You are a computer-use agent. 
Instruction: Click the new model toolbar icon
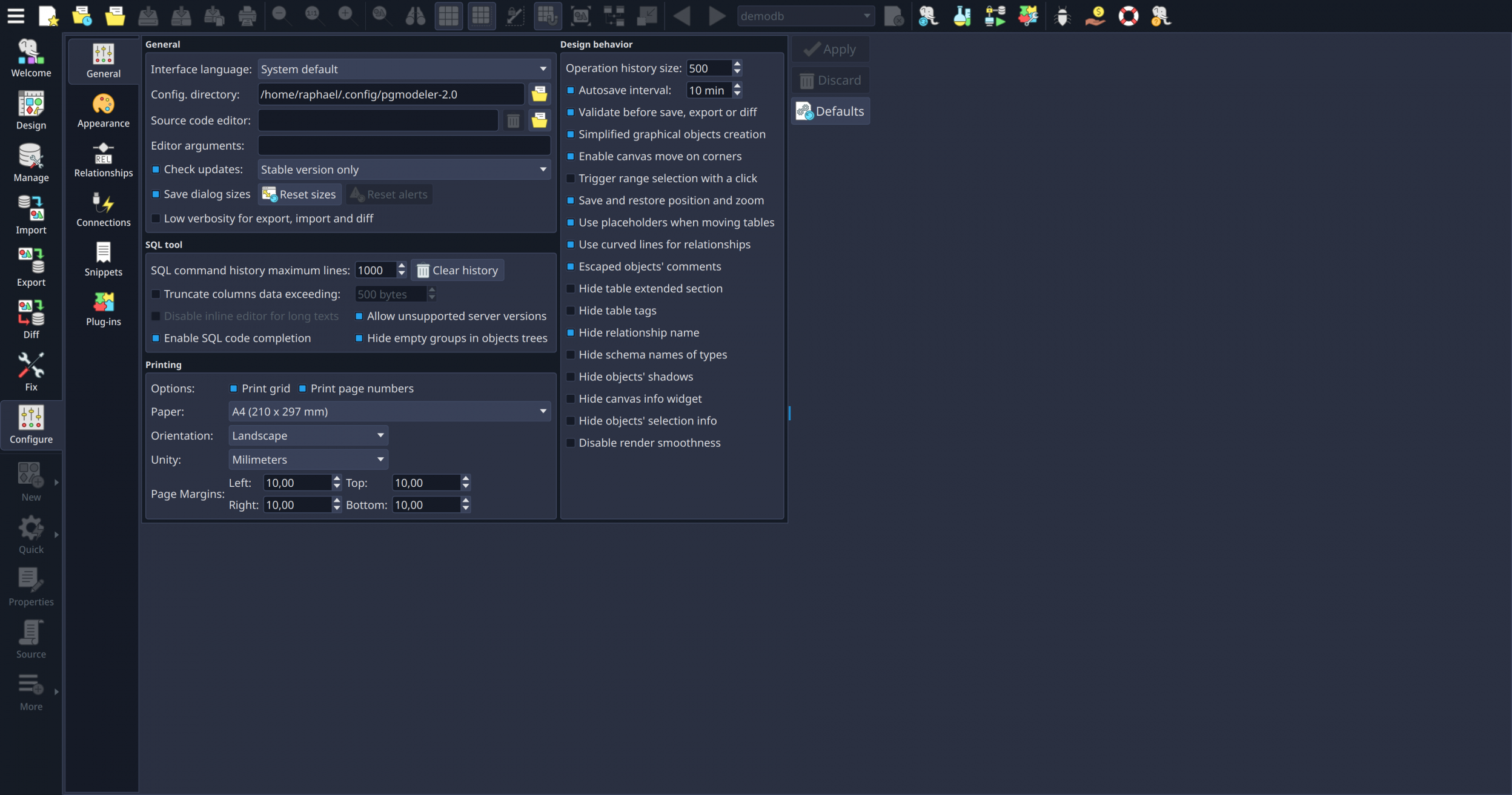(48, 16)
